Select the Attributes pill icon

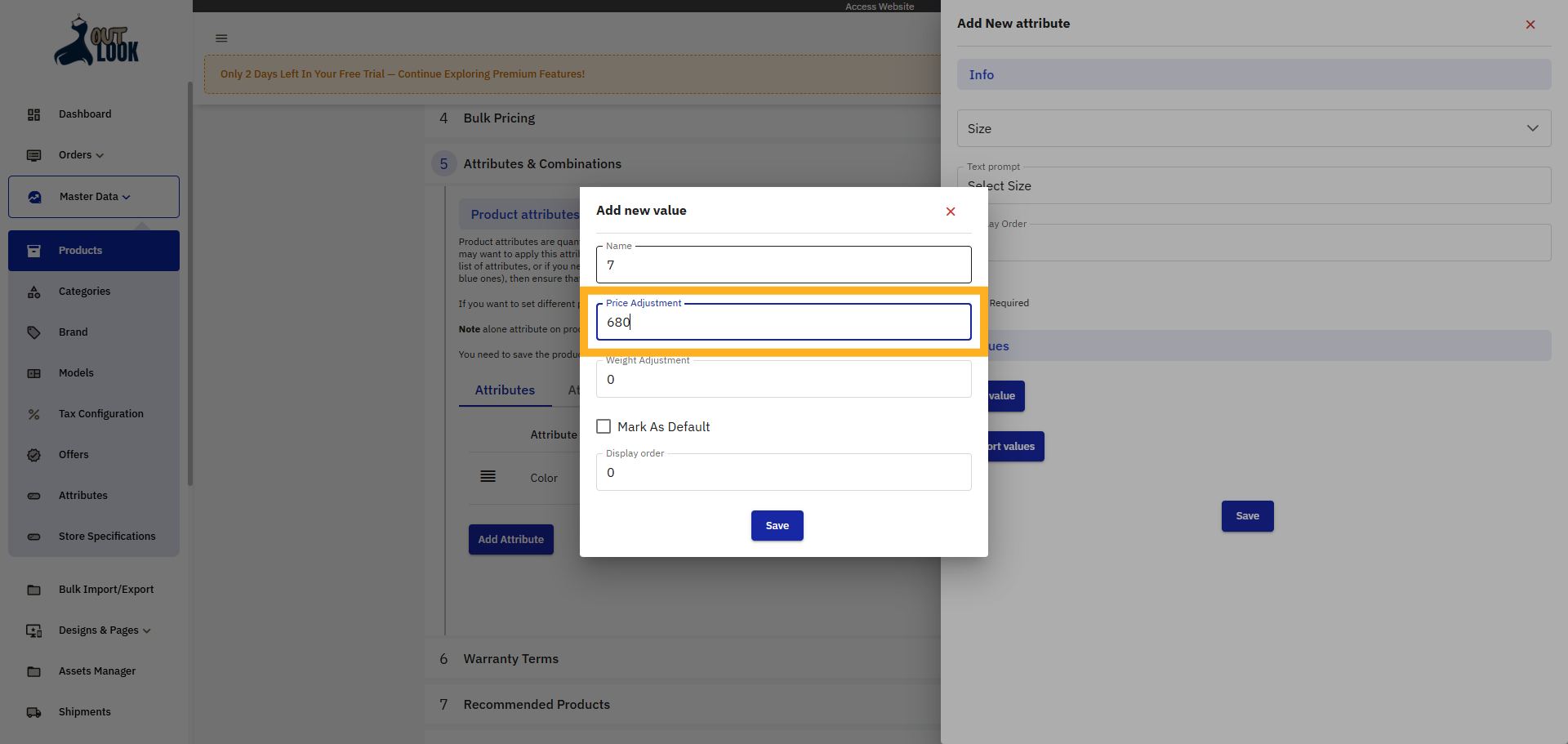33,496
